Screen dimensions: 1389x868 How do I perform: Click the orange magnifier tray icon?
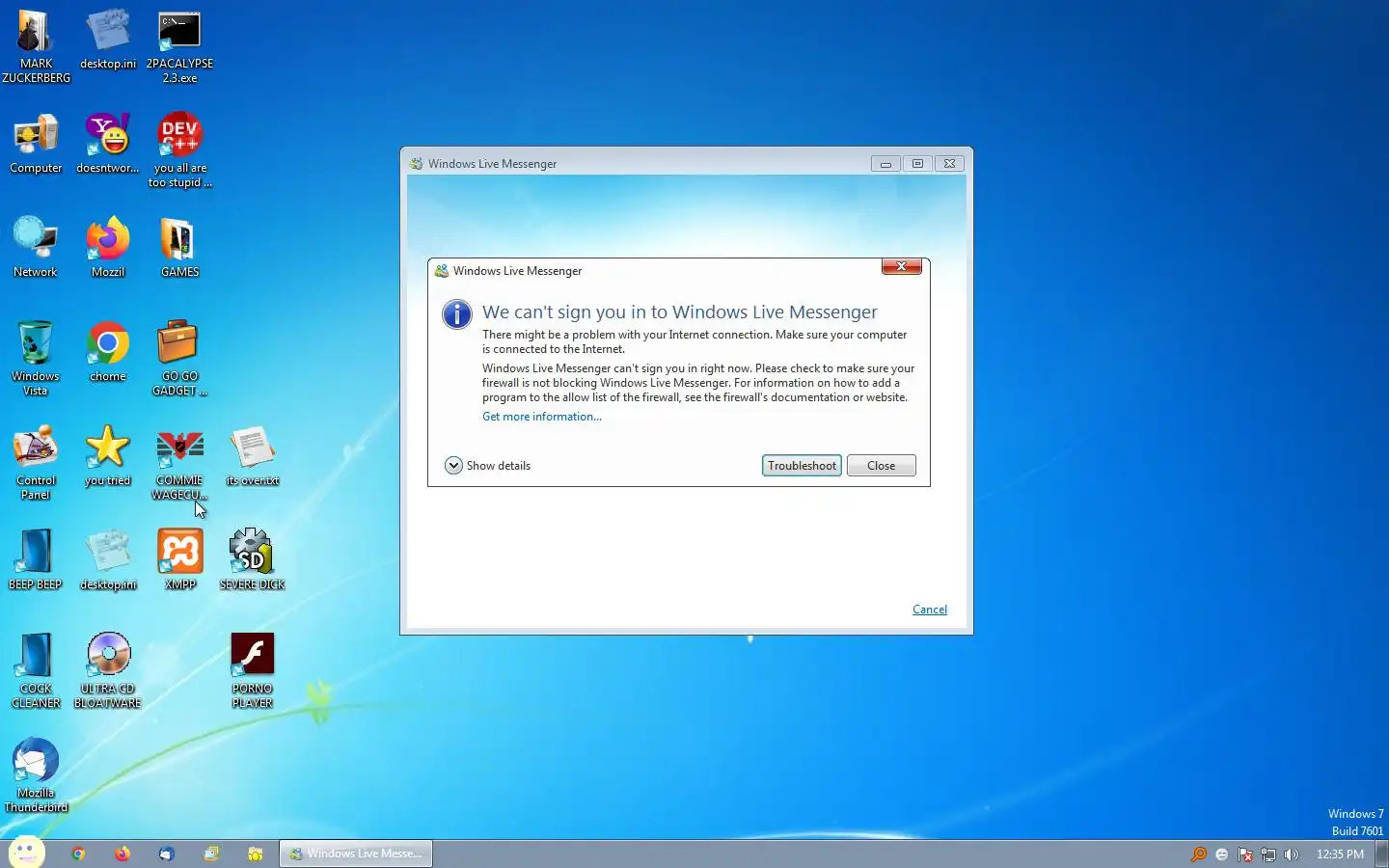pyautogui.click(x=1199, y=854)
